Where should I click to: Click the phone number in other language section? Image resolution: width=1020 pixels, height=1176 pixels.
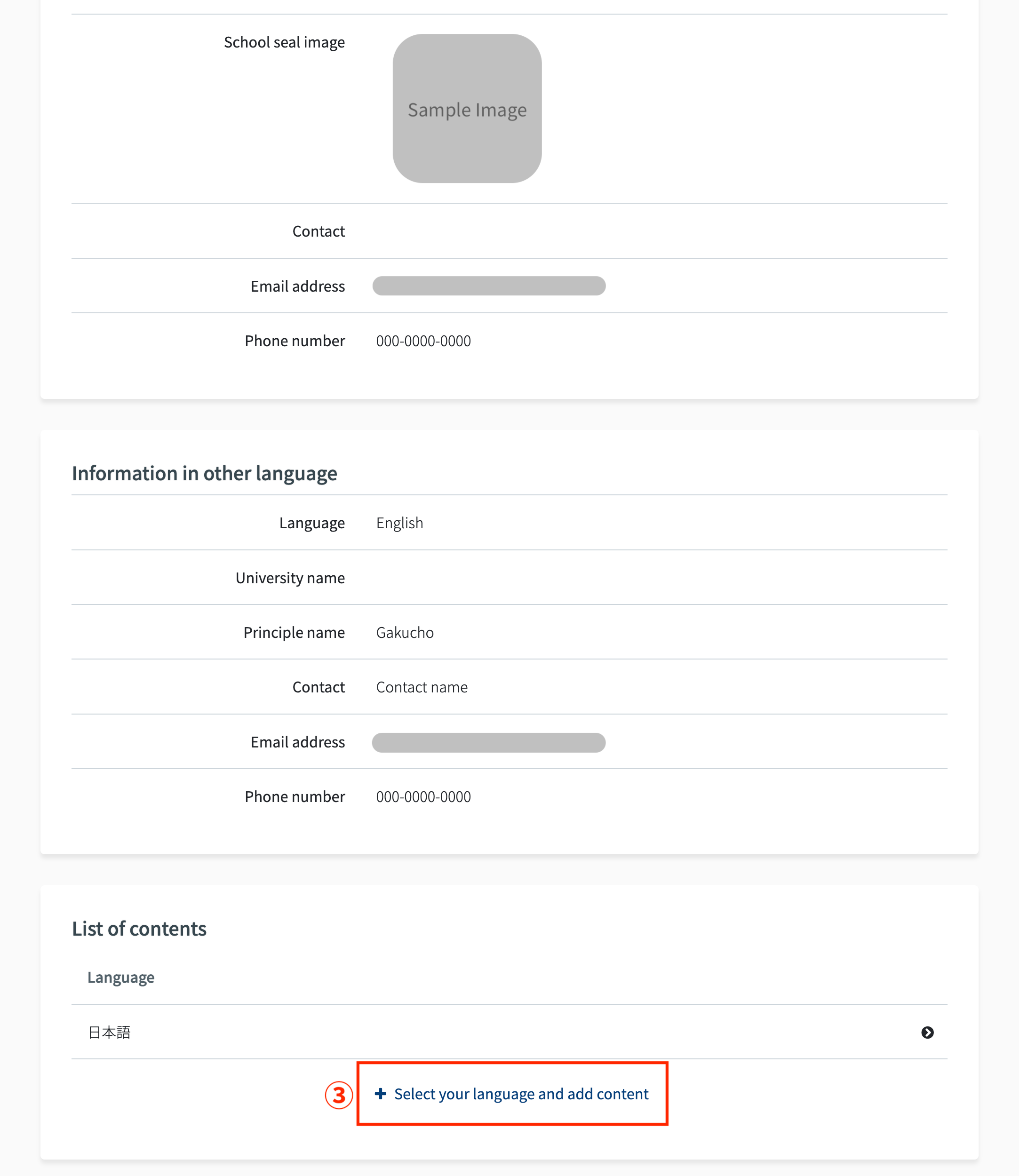point(423,796)
